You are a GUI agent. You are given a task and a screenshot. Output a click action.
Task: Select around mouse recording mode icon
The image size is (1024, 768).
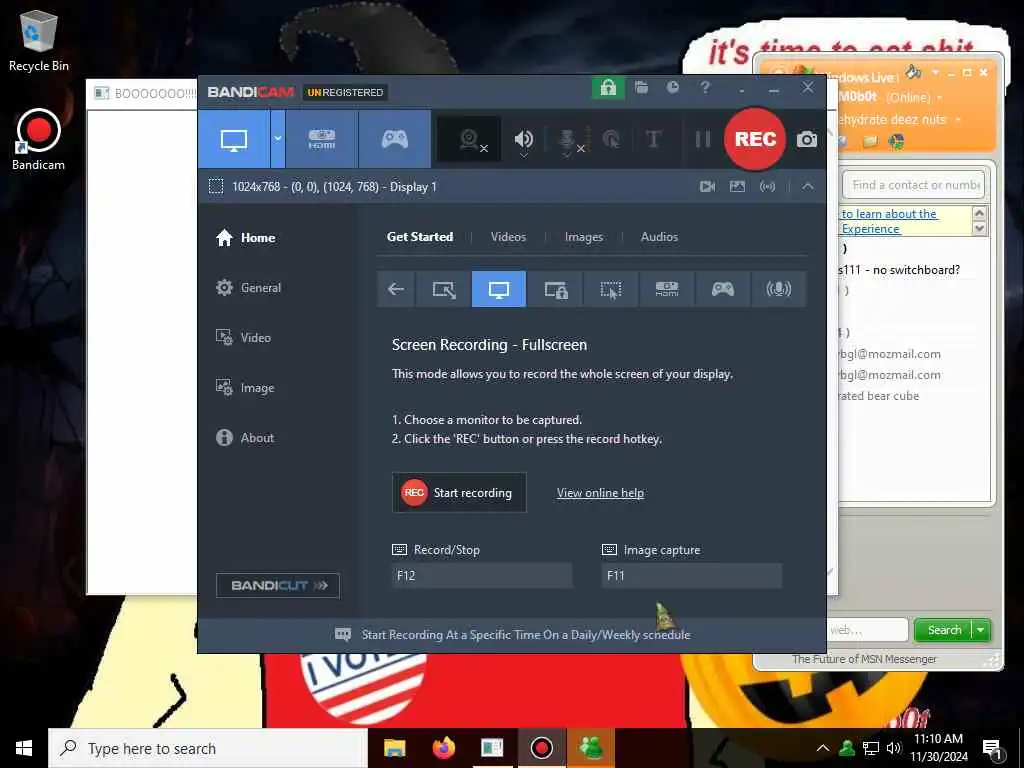click(611, 289)
